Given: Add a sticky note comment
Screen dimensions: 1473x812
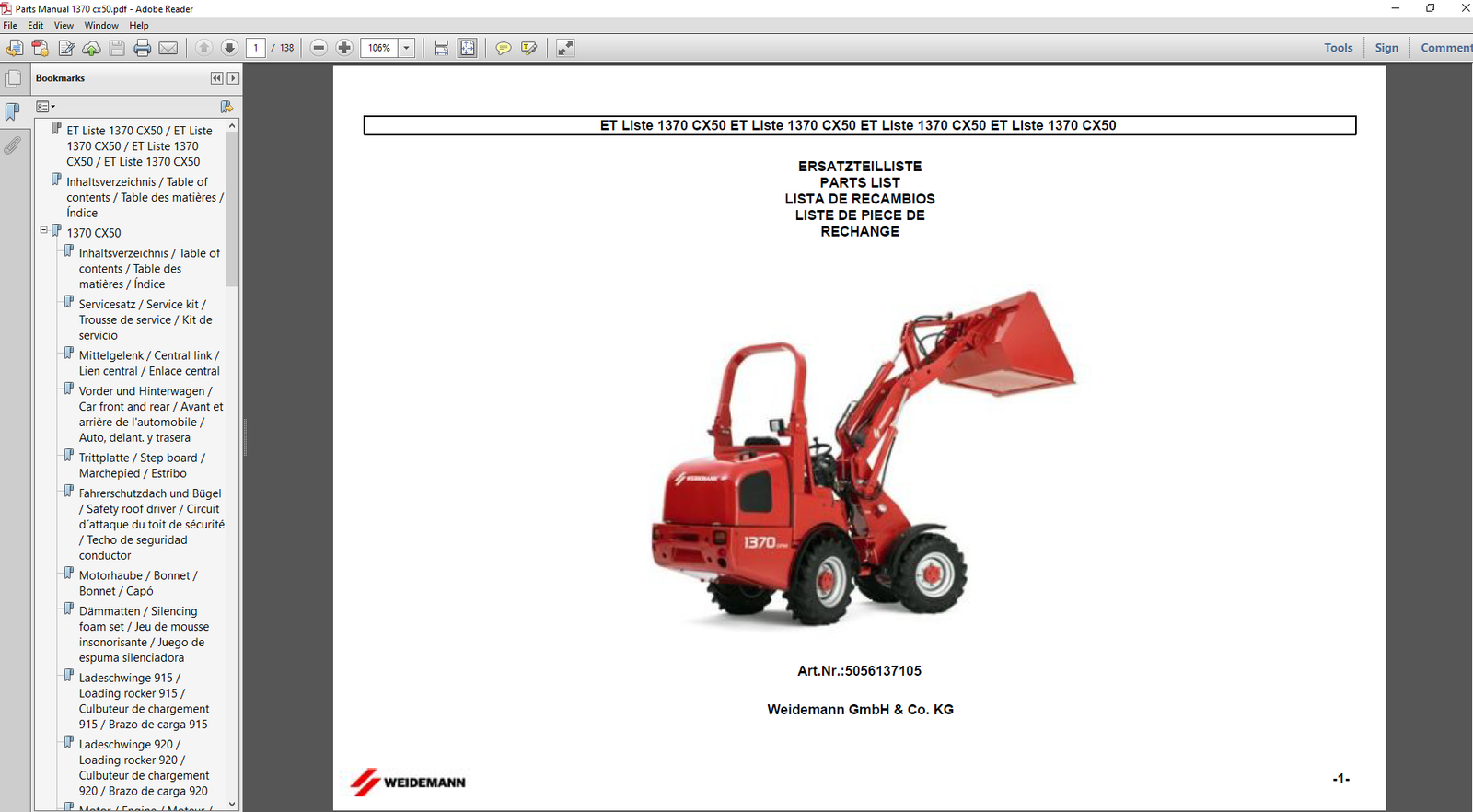Looking at the screenshot, I should [503, 48].
